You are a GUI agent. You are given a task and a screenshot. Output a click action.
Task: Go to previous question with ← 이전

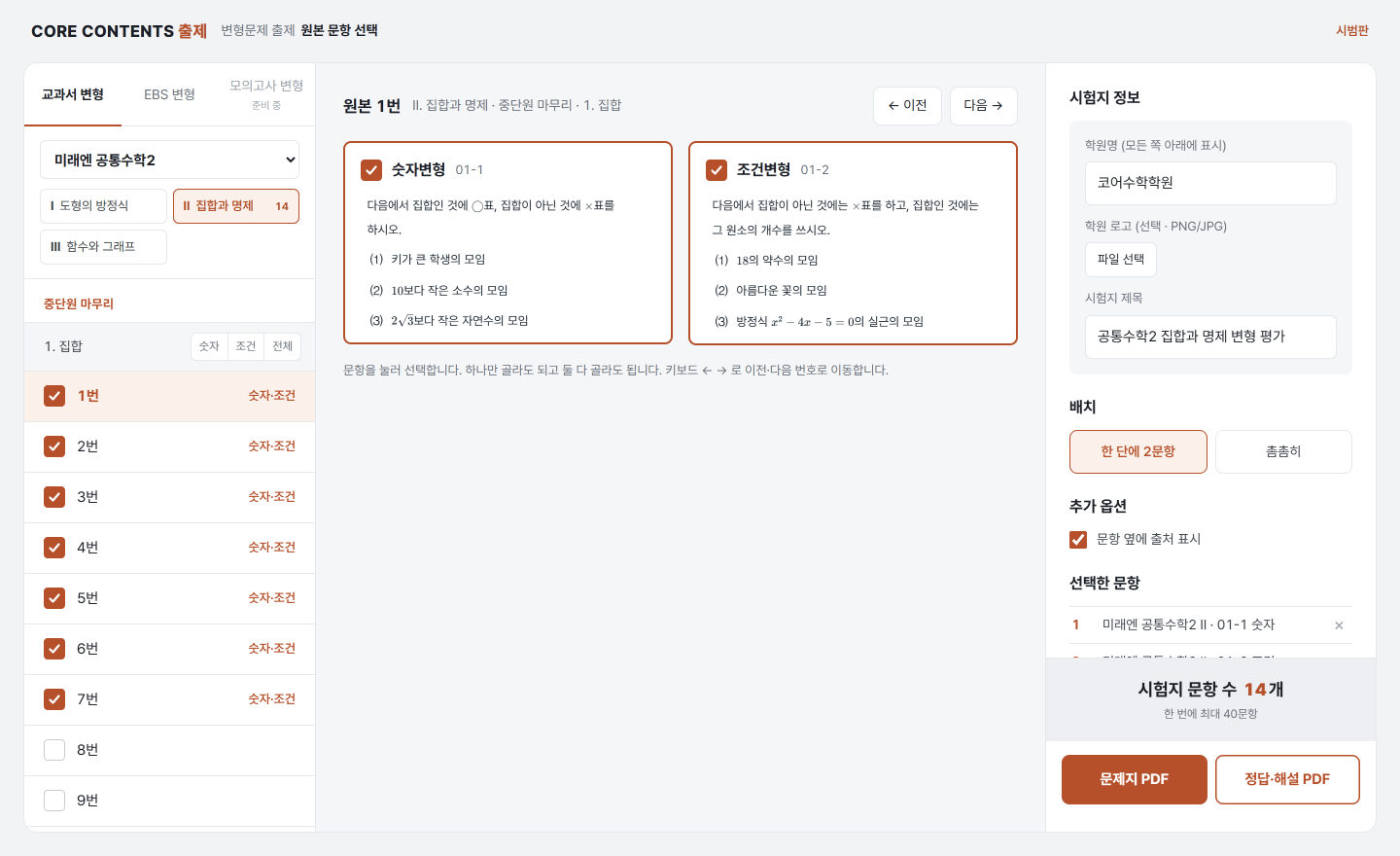click(907, 106)
